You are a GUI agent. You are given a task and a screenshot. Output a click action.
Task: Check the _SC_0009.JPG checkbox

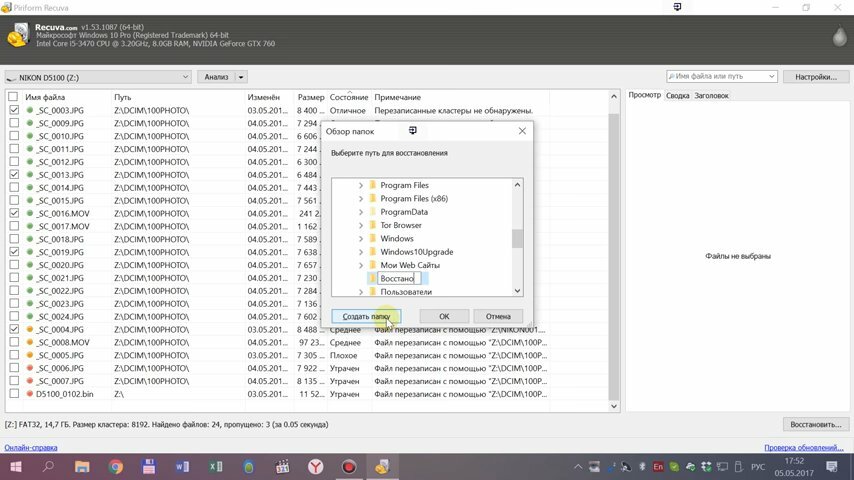[x=14, y=123]
